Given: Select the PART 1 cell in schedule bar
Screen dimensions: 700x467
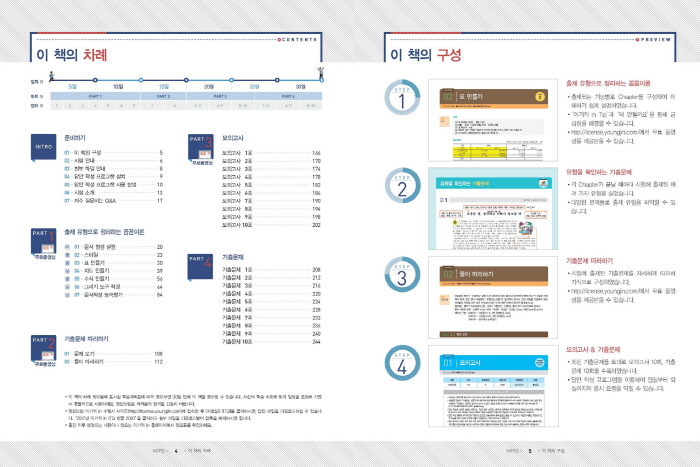Looking at the screenshot, I should (x=96, y=96).
